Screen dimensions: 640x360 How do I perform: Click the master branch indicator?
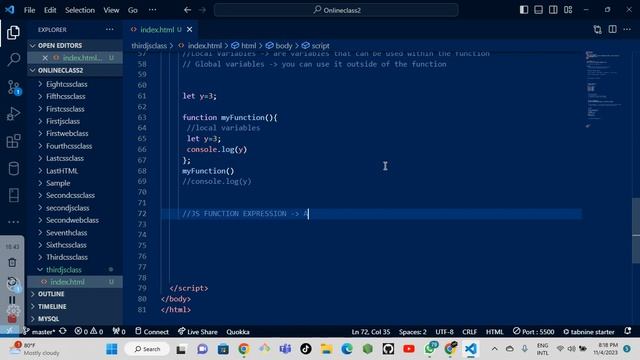(39, 332)
